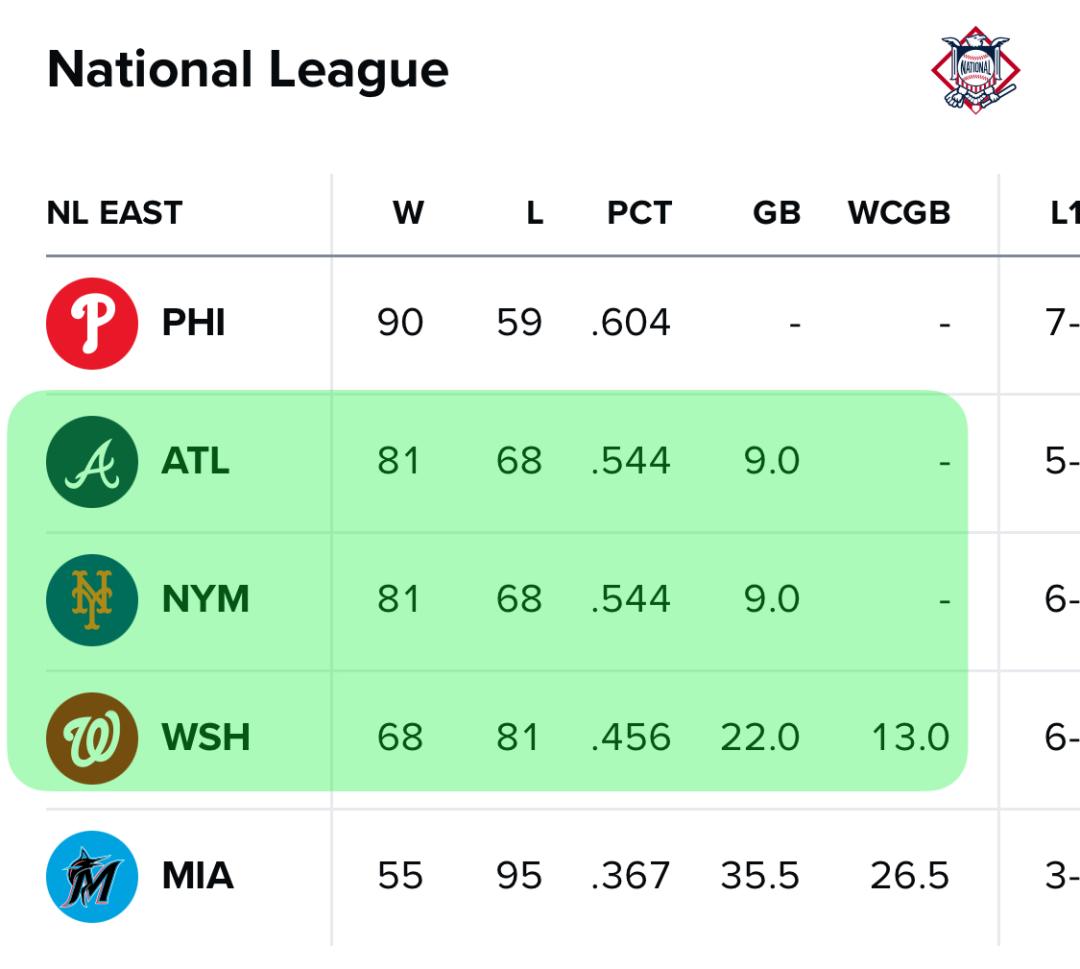Select Phillies .604 winning percentage cell
The width and height of the screenshot is (1080, 969).
click(x=630, y=322)
